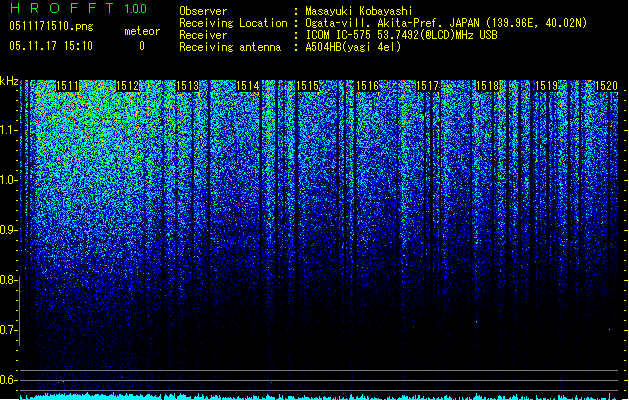Click the 1518 time marker
The image size is (629, 400).
point(487,86)
